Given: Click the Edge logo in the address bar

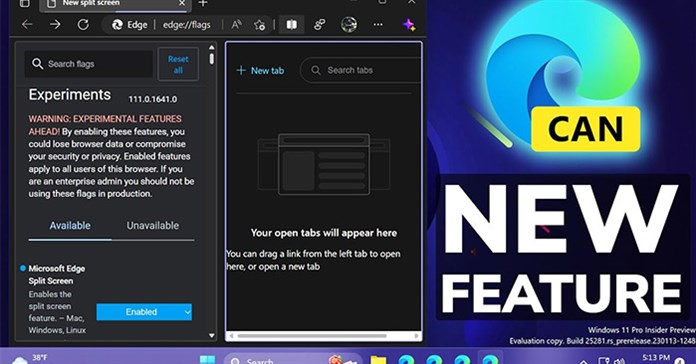Looking at the screenshot, I should tap(117, 24).
